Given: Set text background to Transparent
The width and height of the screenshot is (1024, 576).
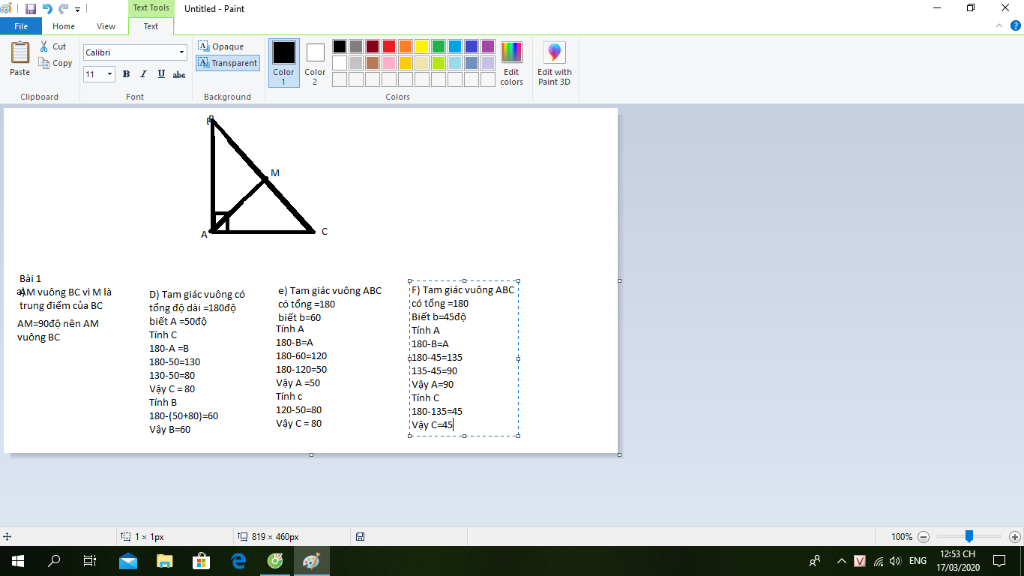Looking at the screenshot, I should 227,63.
